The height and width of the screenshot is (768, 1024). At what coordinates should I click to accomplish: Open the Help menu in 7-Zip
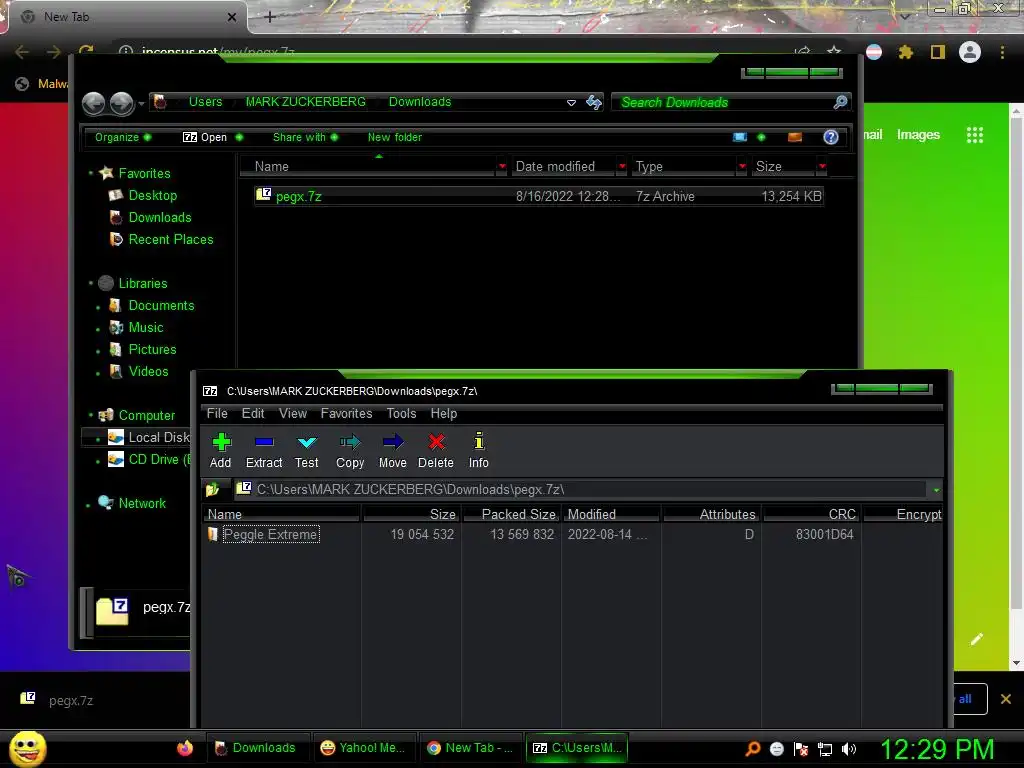point(443,413)
